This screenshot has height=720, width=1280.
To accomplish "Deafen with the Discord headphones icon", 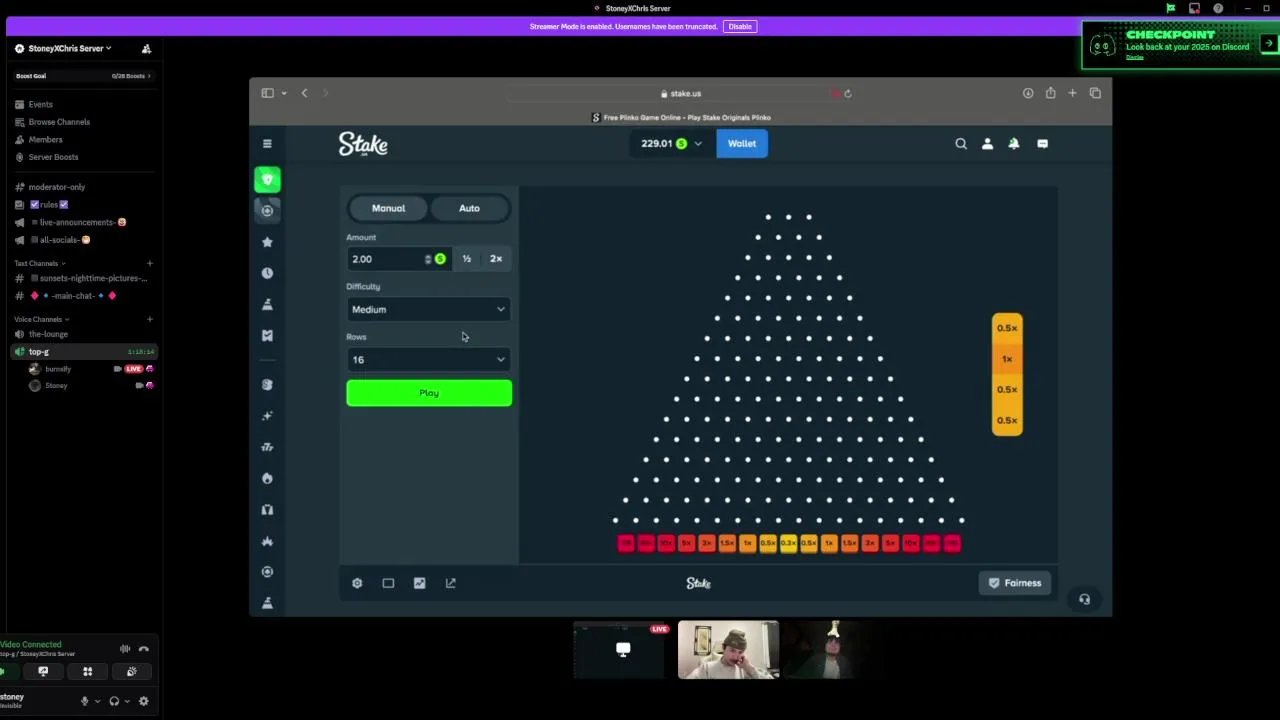I will point(114,701).
